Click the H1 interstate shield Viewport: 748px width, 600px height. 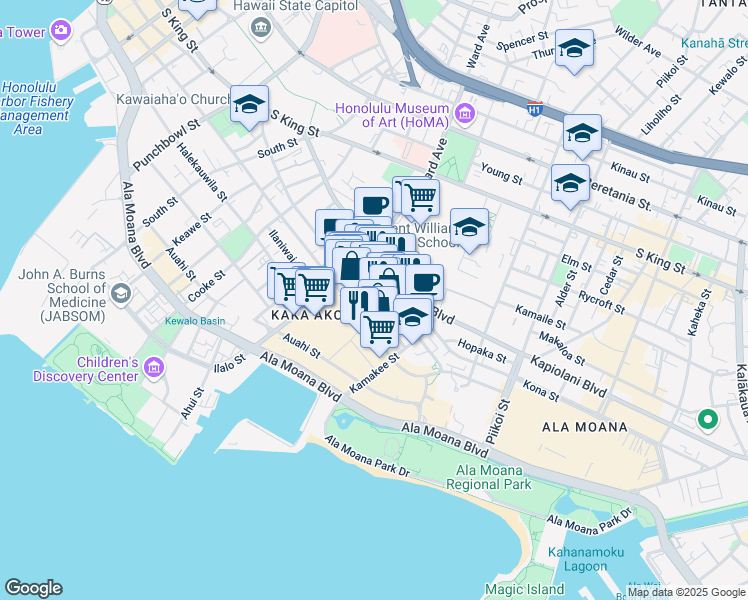535,109
